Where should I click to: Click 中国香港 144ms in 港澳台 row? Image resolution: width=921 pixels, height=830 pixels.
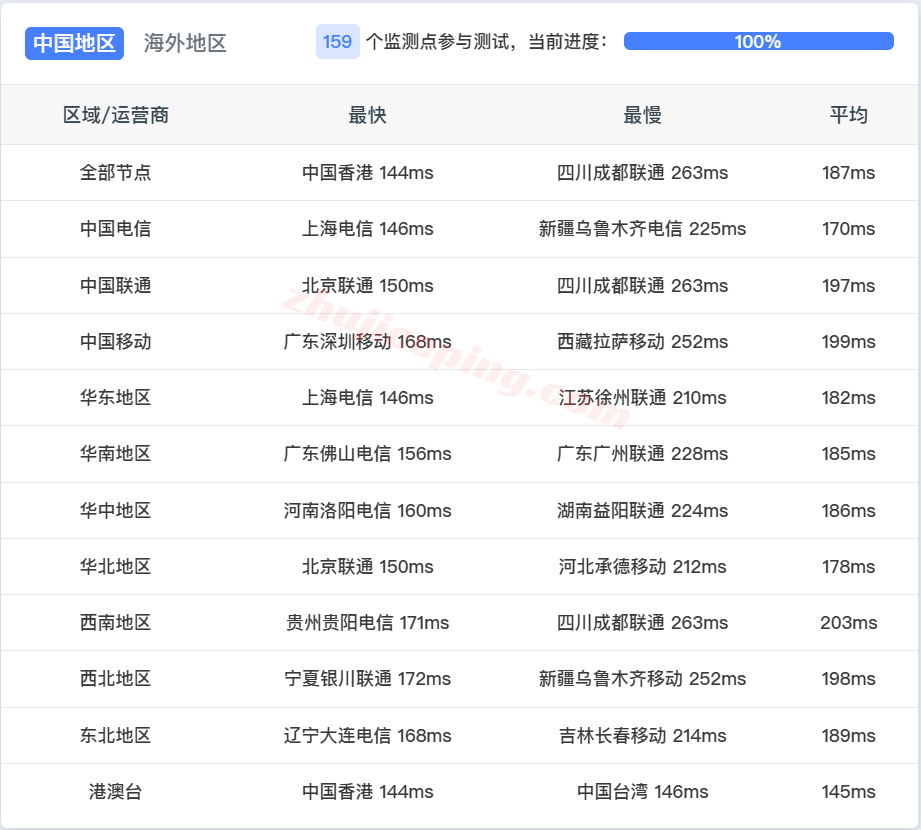click(368, 791)
